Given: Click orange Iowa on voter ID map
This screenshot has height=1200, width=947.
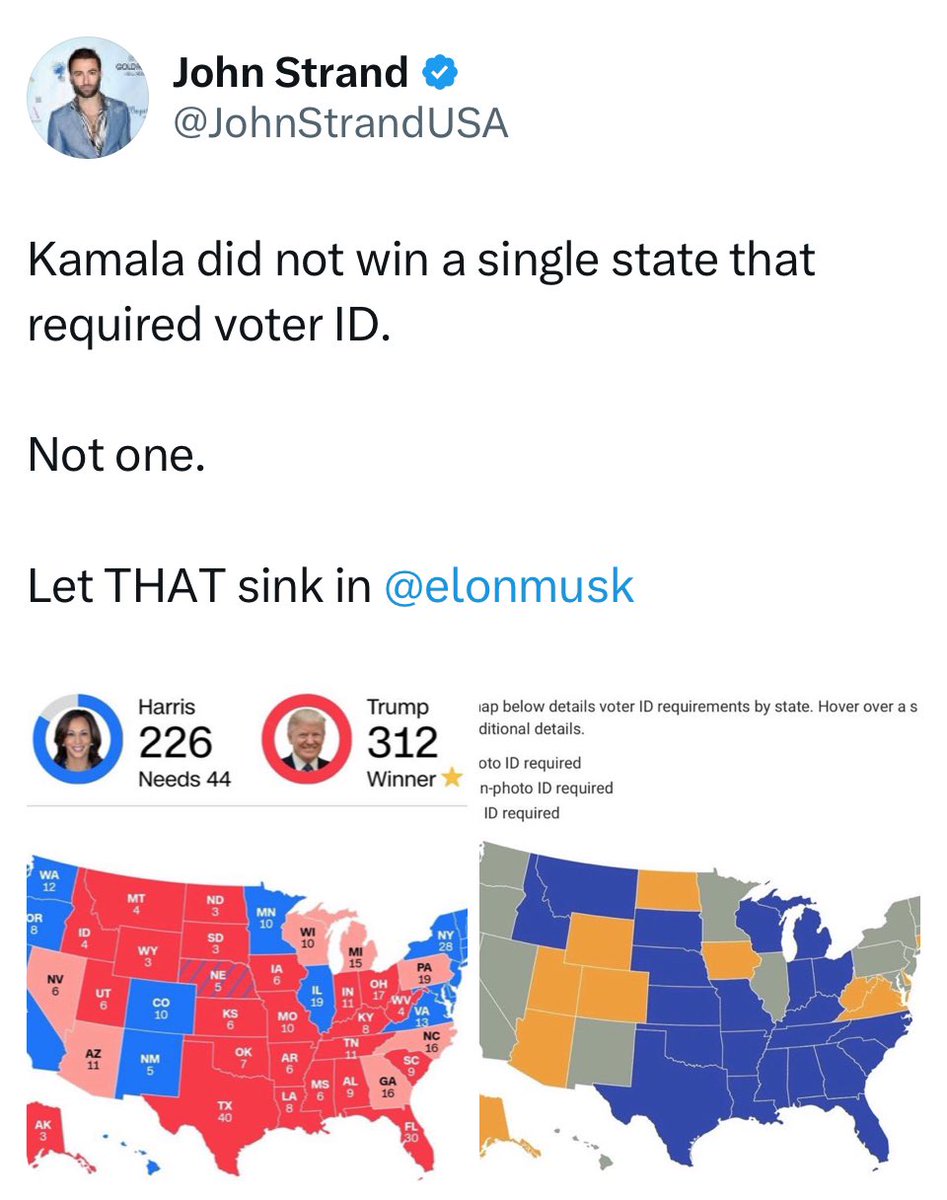Looking at the screenshot, I should point(729,962).
